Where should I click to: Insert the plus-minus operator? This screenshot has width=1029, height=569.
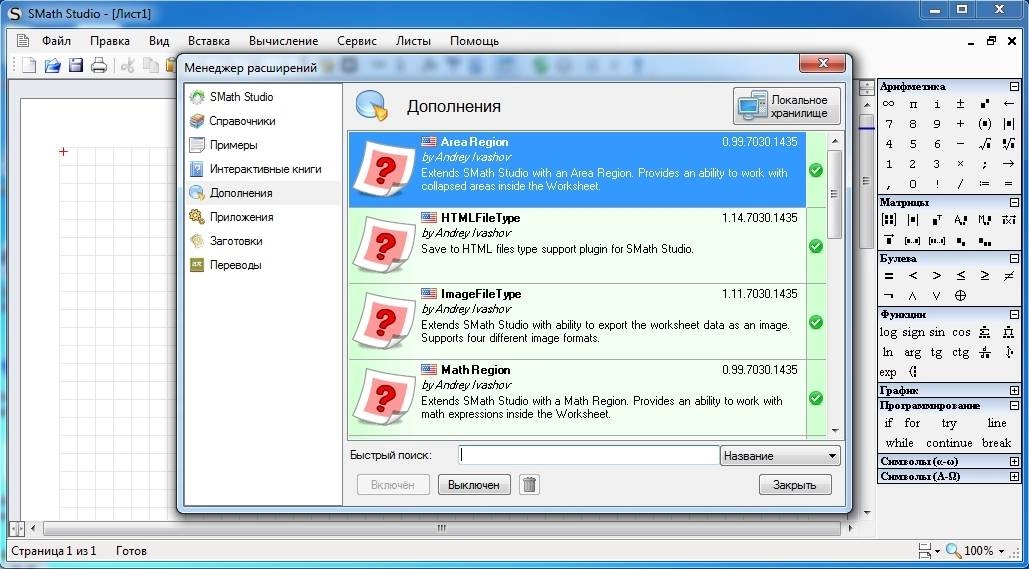pyautogui.click(x=961, y=104)
